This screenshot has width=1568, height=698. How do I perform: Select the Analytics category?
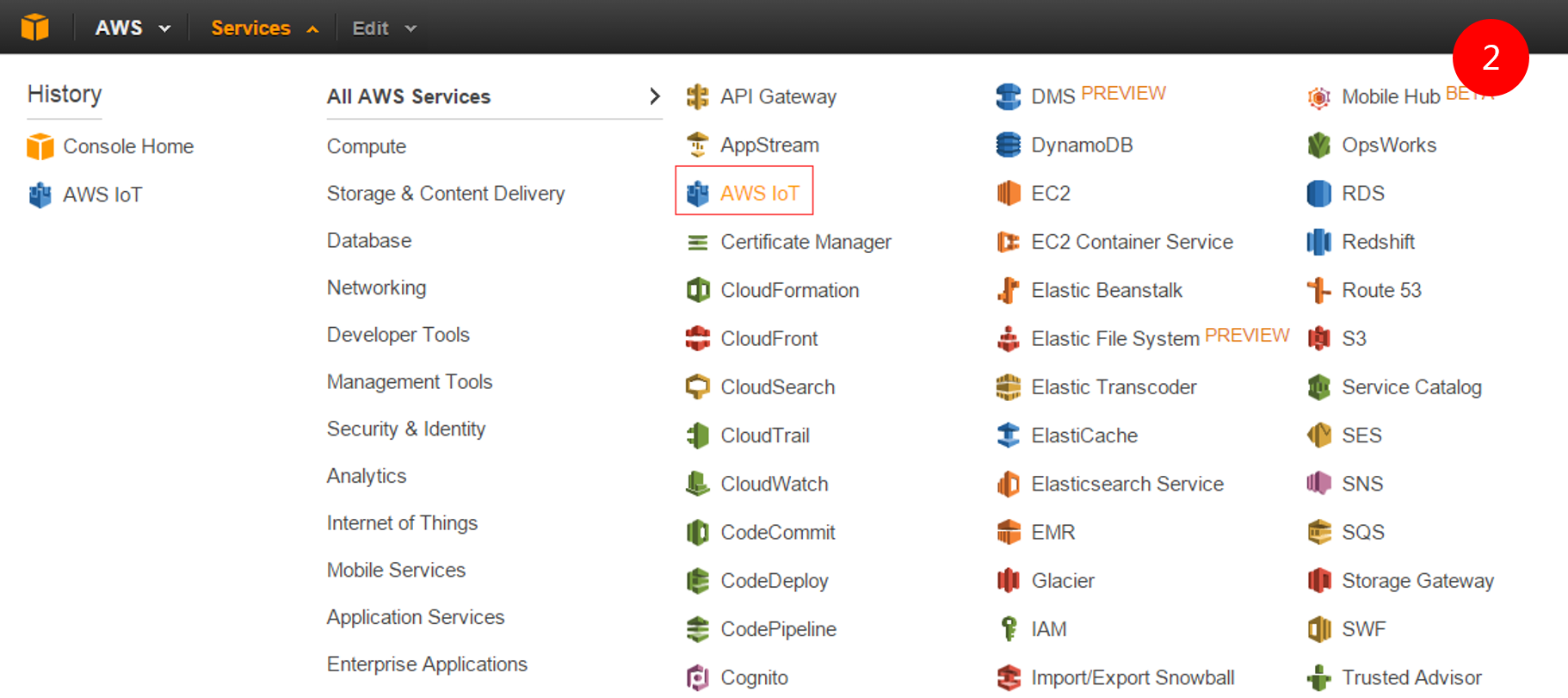tap(366, 476)
